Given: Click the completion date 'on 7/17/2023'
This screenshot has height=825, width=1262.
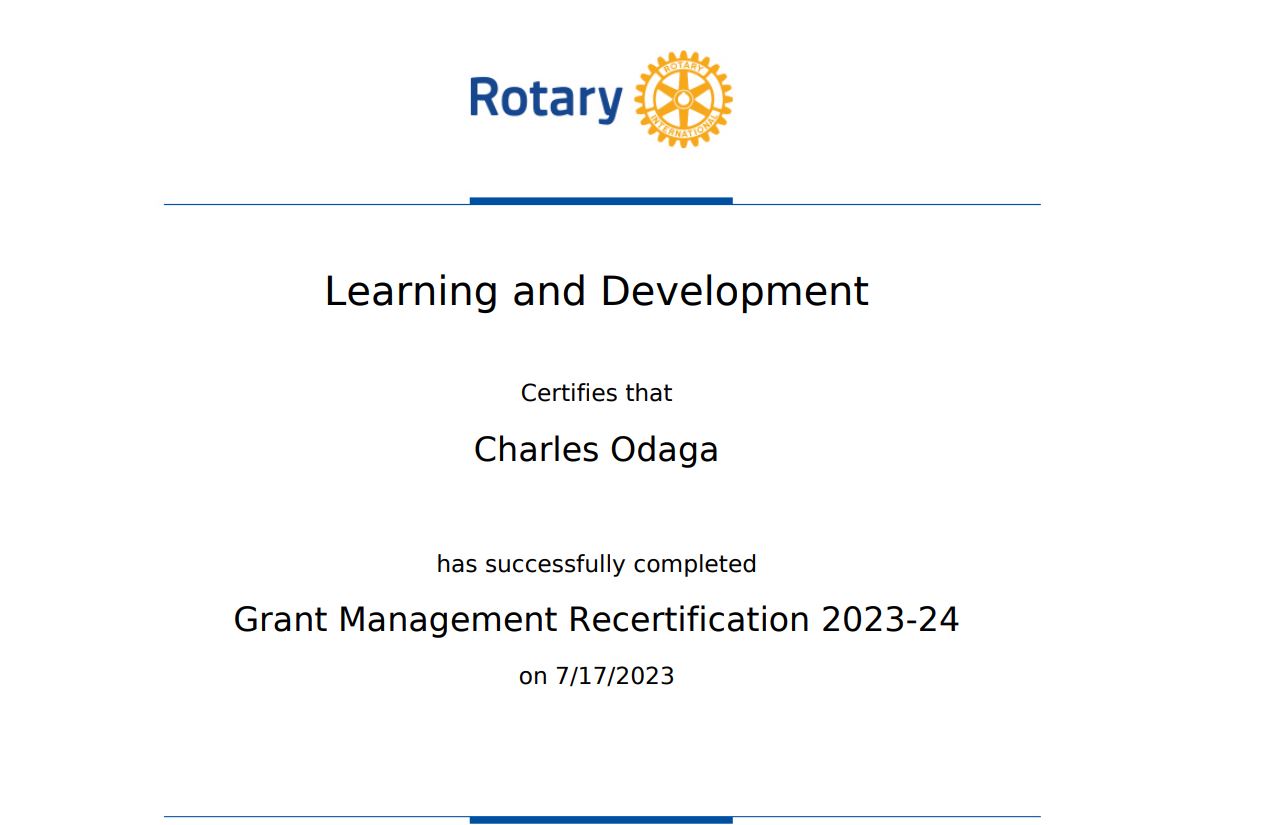Looking at the screenshot, I should pos(596,676).
